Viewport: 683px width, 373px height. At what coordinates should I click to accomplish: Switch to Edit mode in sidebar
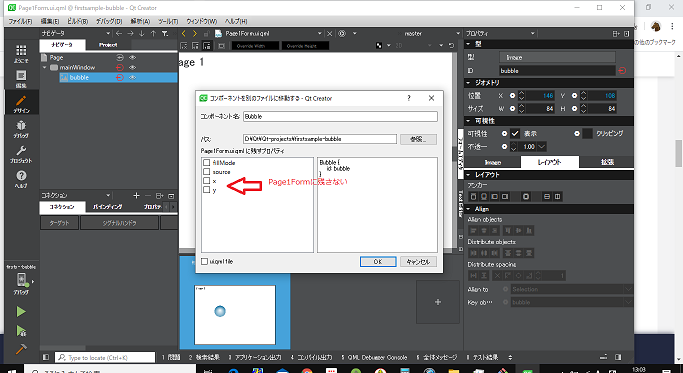[21, 76]
